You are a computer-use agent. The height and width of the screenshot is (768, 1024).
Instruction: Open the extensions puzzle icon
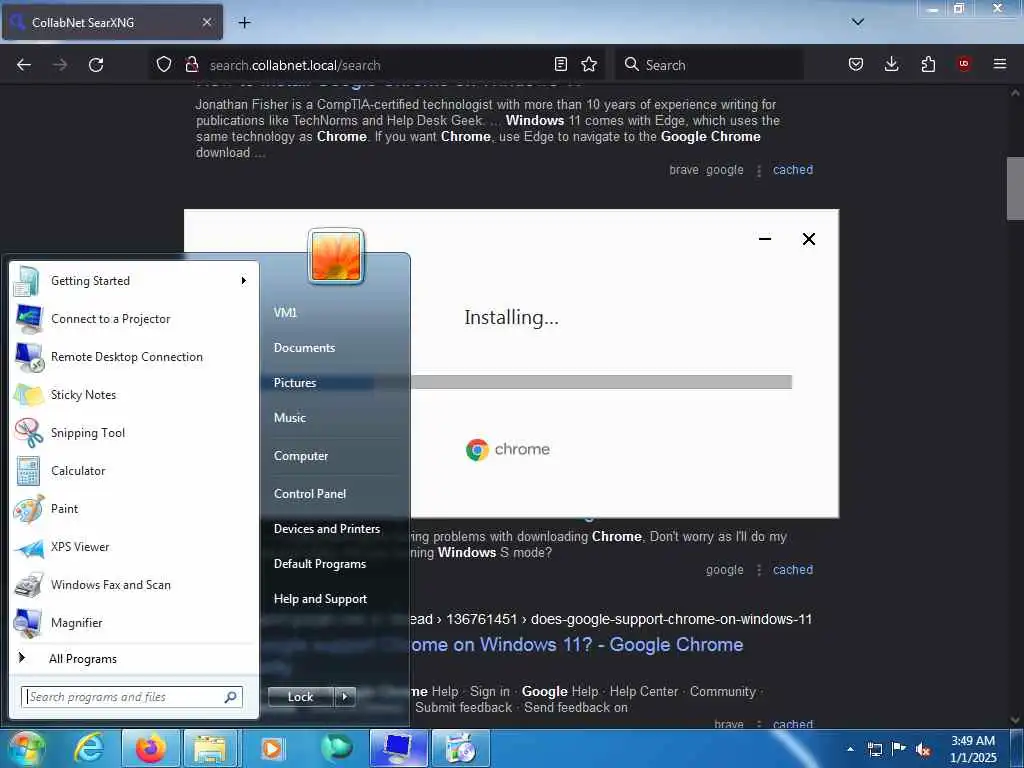928,64
